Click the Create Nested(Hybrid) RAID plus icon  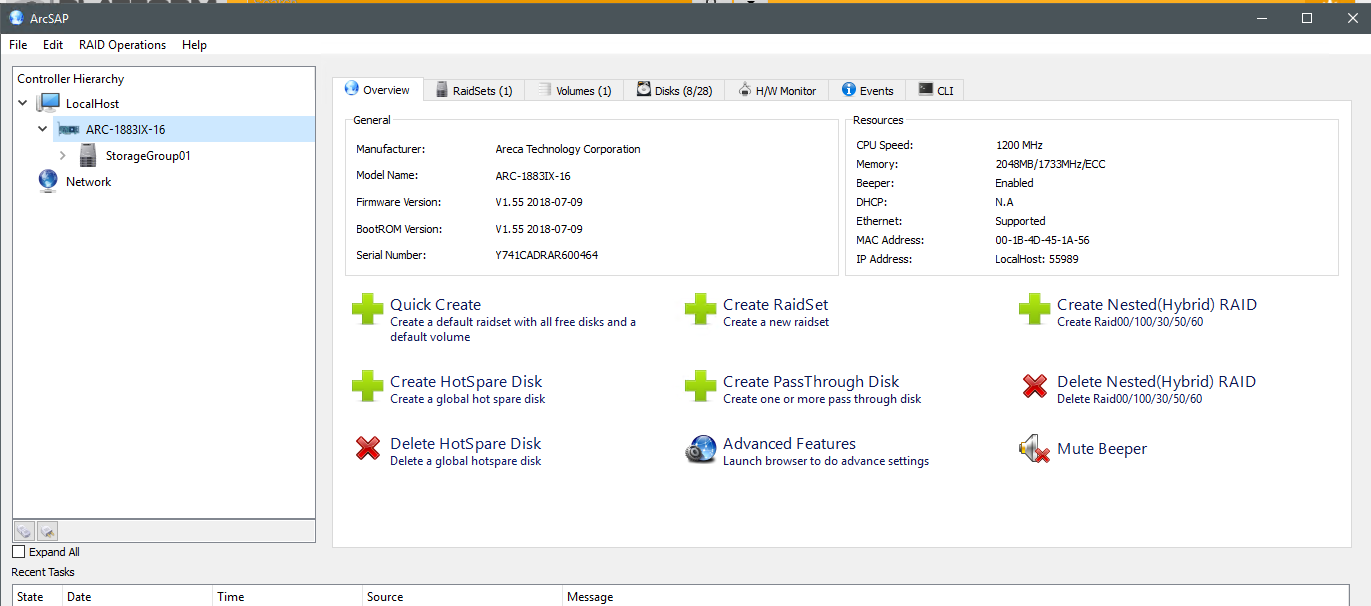(1035, 310)
